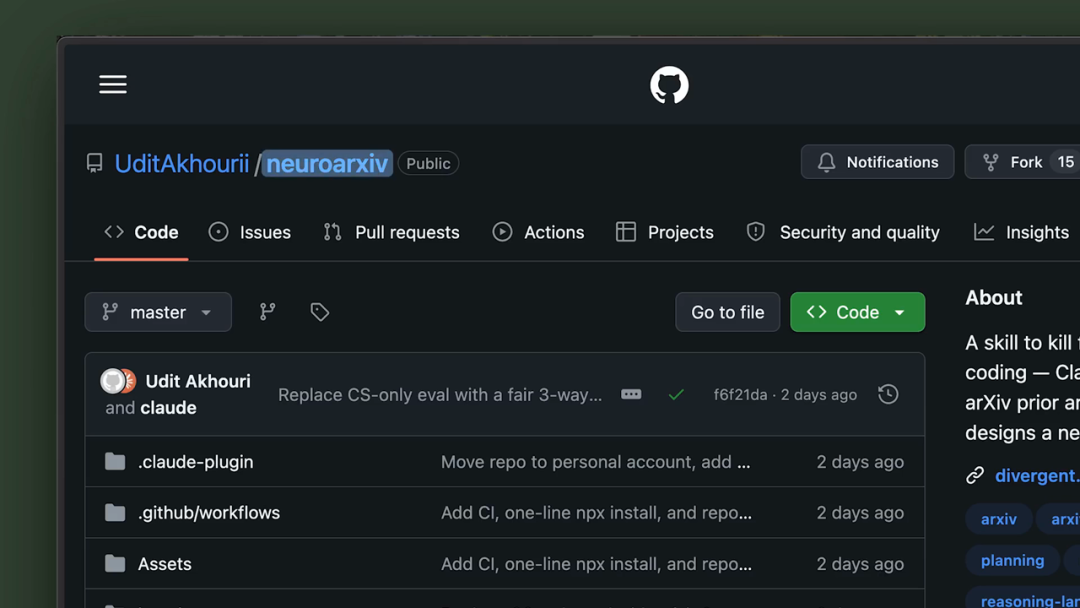This screenshot has width=1080, height=608.
Task: Open commit 'Move repo to personal account'
Action: (596, 462)
